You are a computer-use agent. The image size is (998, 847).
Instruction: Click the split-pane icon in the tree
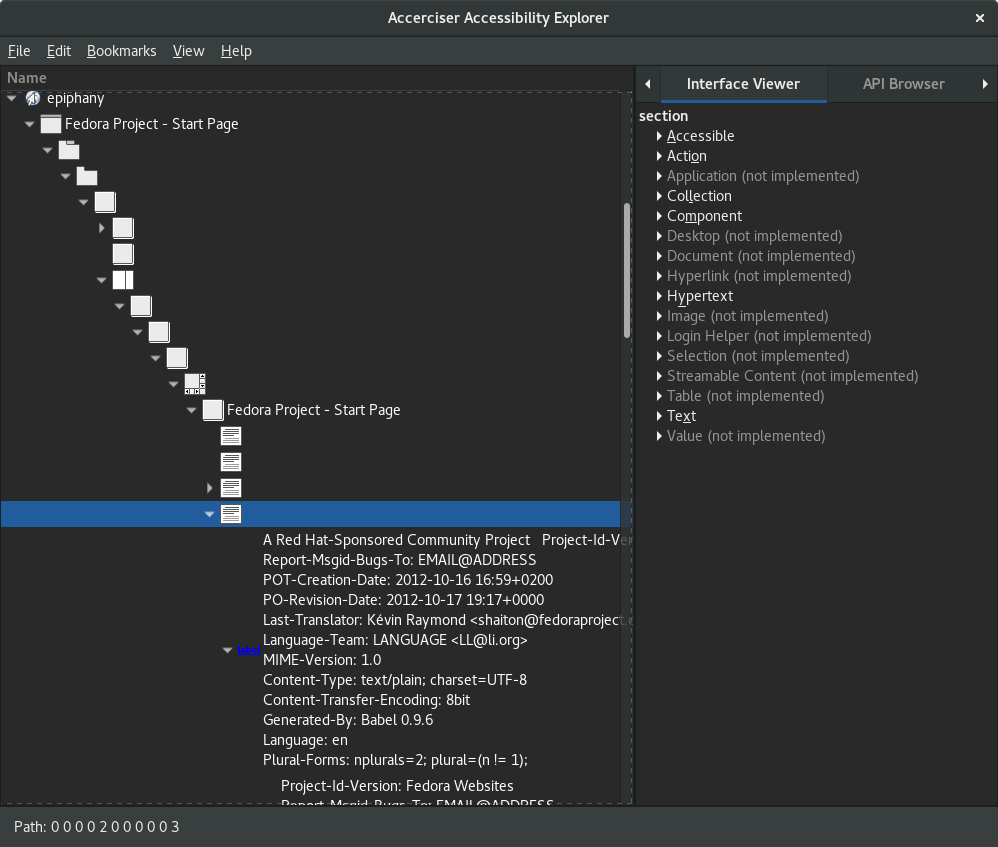click(123, 280)
